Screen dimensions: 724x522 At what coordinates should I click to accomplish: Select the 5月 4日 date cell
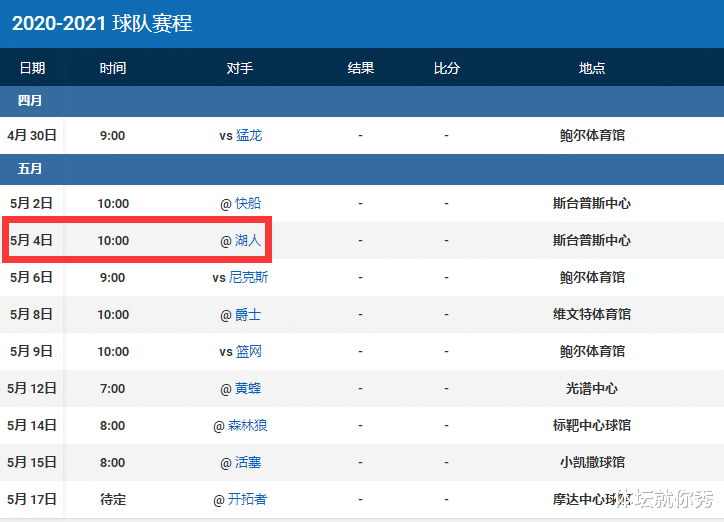[31, 240]
